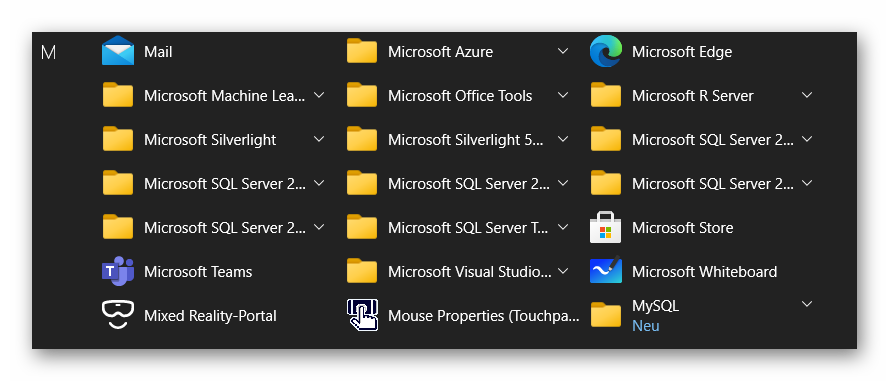Screen dimensions: 889x381
Task: Click the Microsoft SQL Server T... folder icon
Action: [362, 227]
